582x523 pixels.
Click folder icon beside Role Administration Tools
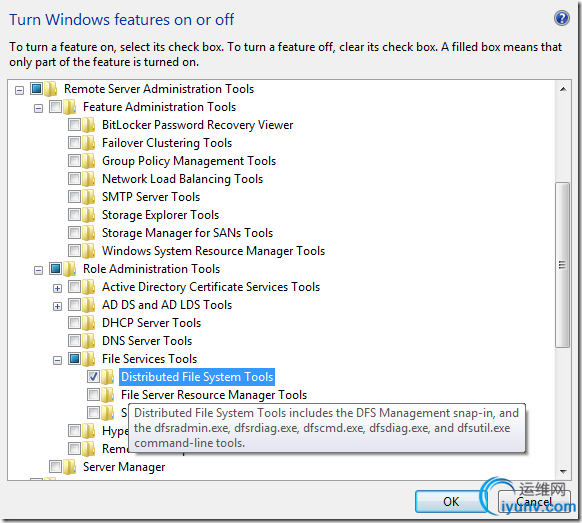[69, 269]
